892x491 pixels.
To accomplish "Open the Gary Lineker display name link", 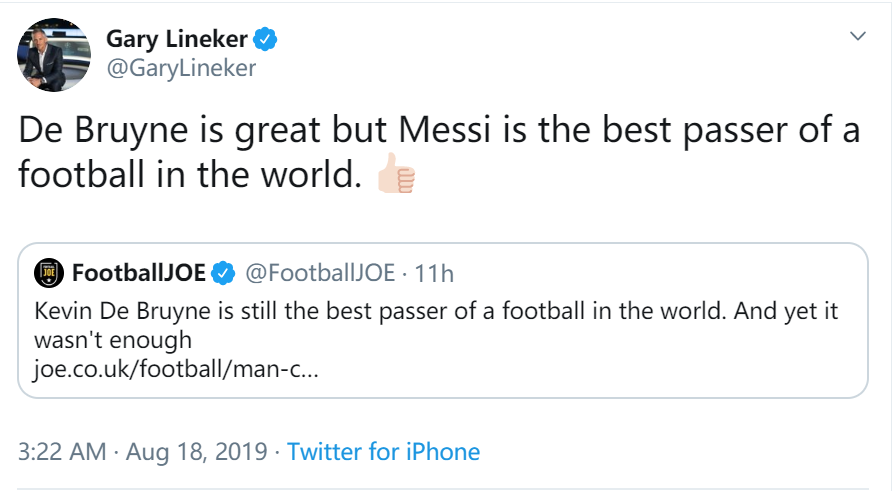I will pyautogui.click(x=176, y=40).
